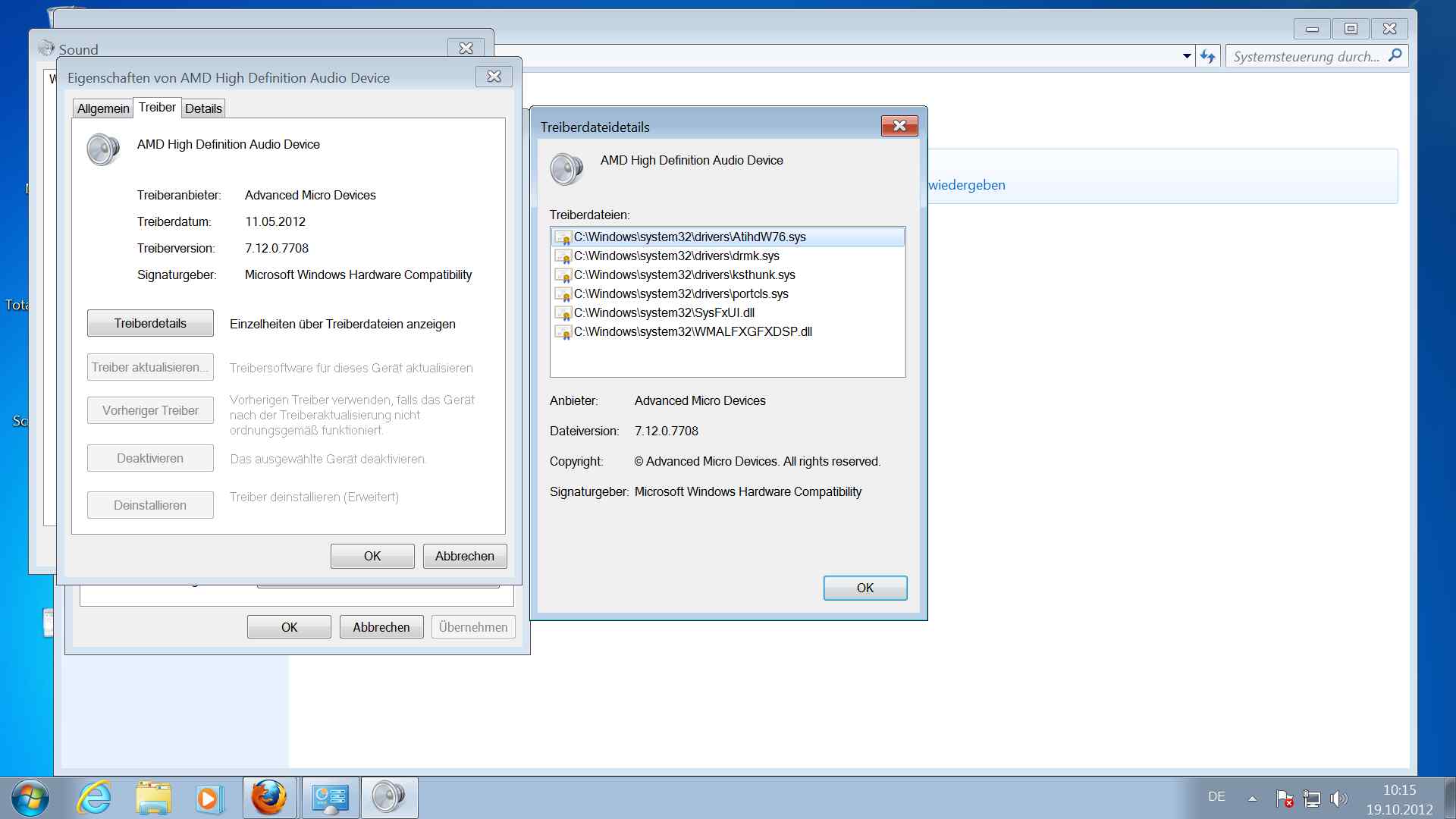Click the certificate icon beside drmk.sys
The width and height of the screenshot is (1456, 819).
click(563, 256)
